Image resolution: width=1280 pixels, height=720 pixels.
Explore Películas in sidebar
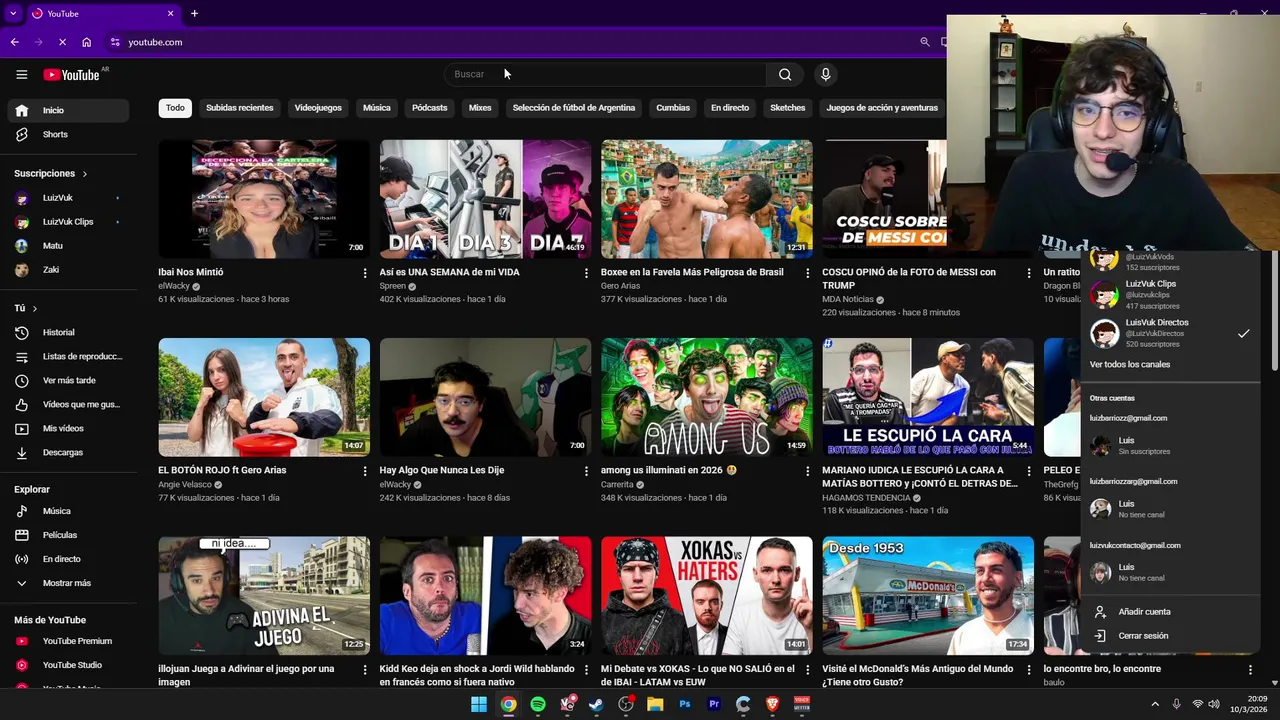[x=68, y=535]
